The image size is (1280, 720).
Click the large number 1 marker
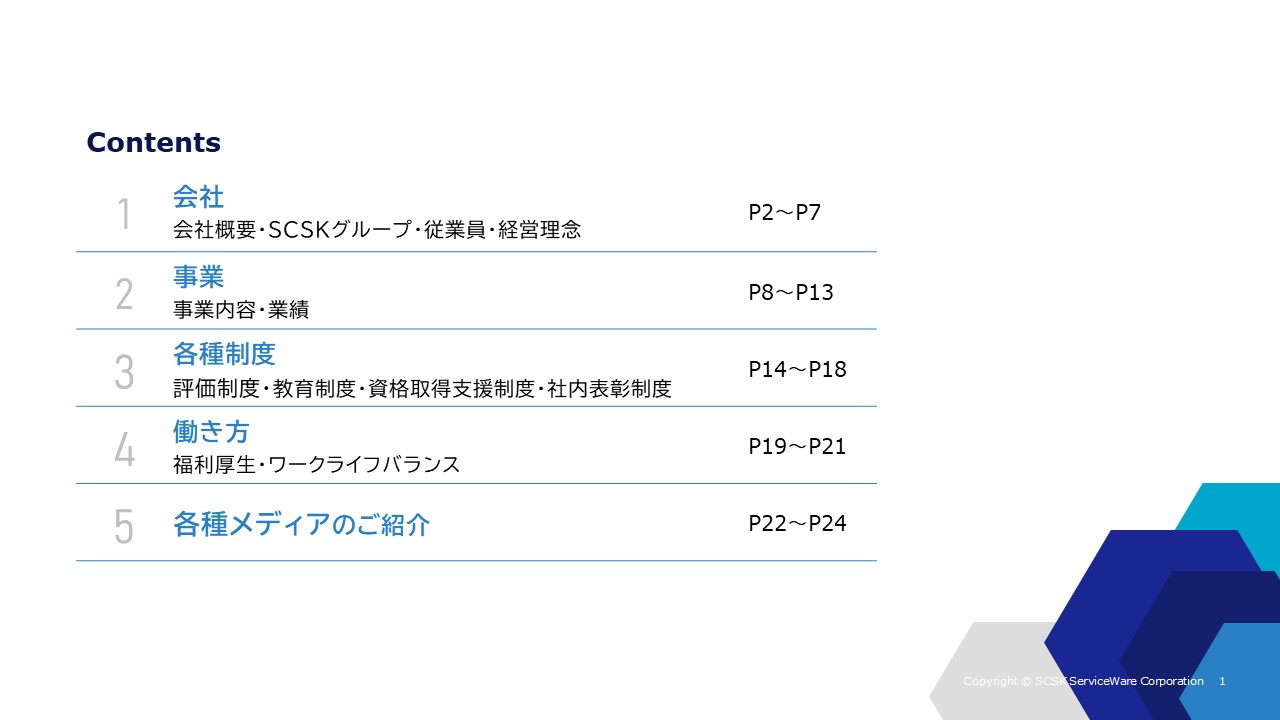124,214
